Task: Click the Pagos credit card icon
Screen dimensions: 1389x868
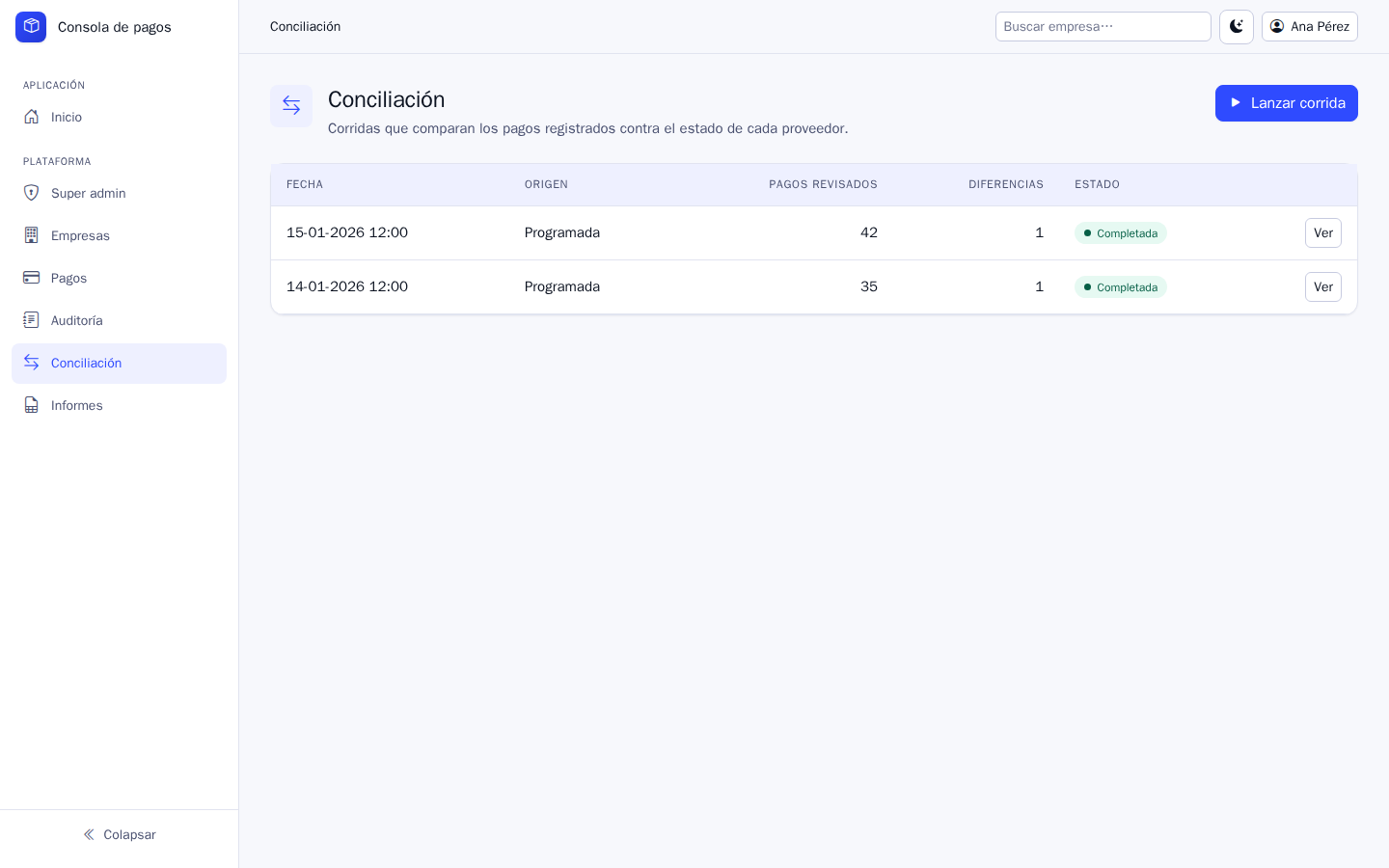Action: pos(32,278)
